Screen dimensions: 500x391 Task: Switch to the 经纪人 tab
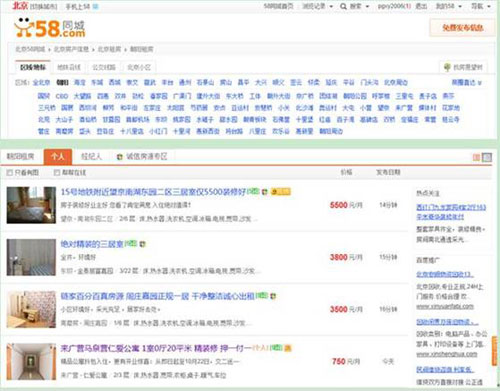[91, 156]
